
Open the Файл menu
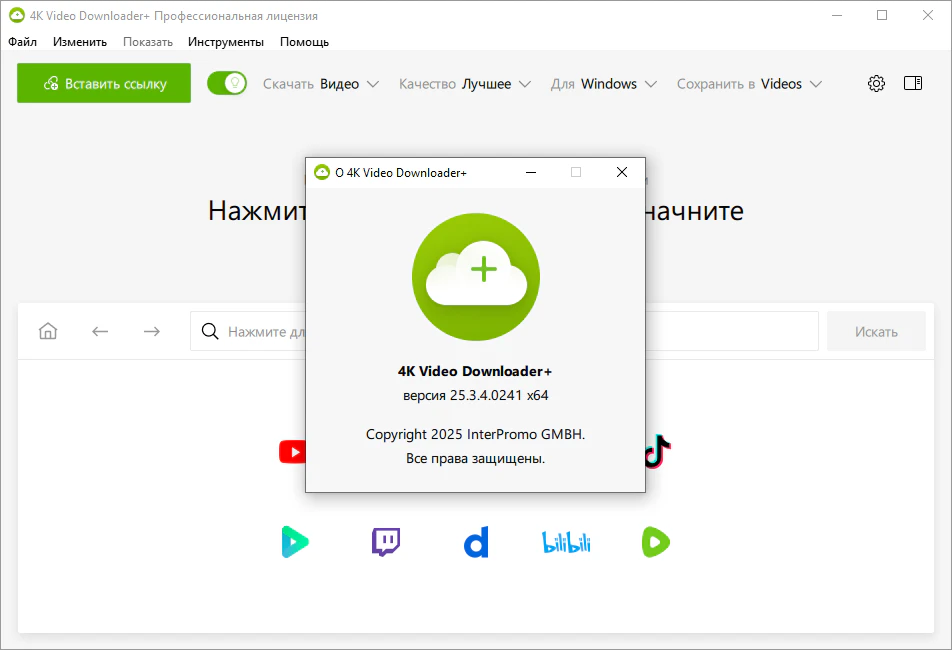click(x=22, y=42)
